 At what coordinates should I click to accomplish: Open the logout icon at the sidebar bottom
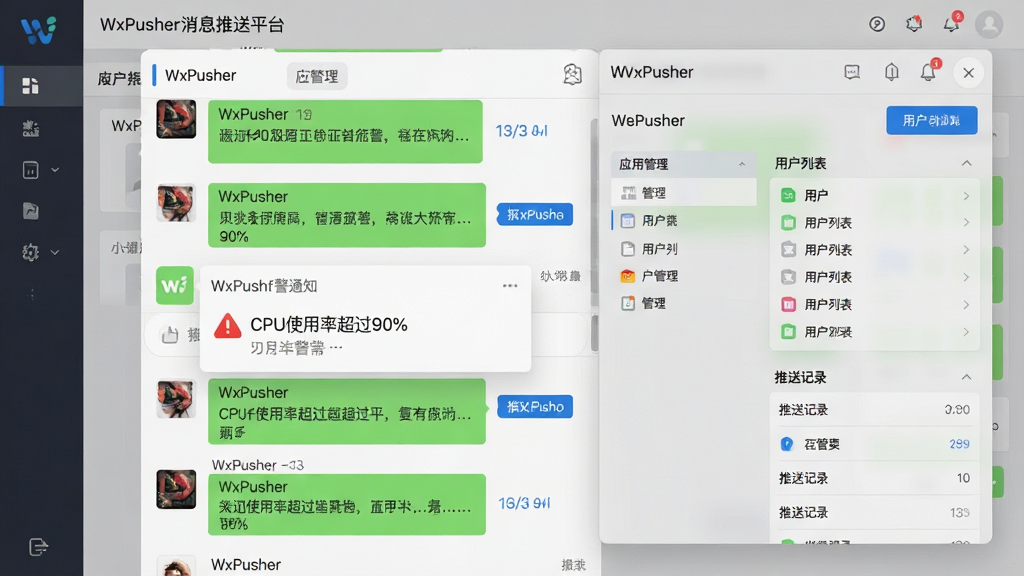(x=38, y=547)
